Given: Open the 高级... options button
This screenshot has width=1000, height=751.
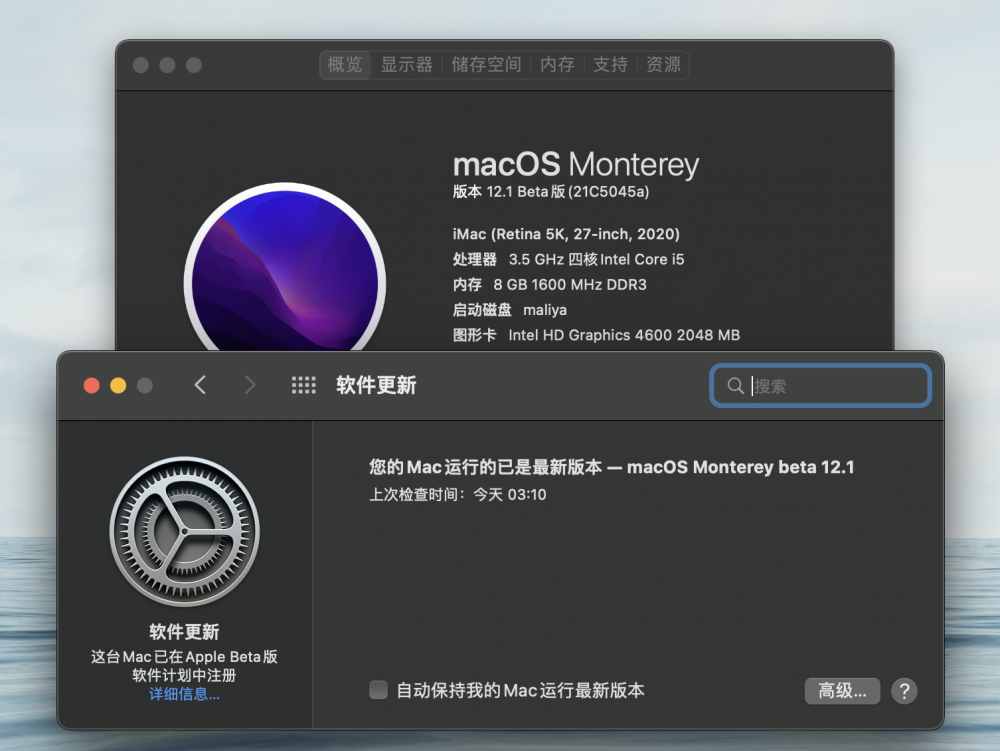Looking at the screenshot, I should (842, 691).
